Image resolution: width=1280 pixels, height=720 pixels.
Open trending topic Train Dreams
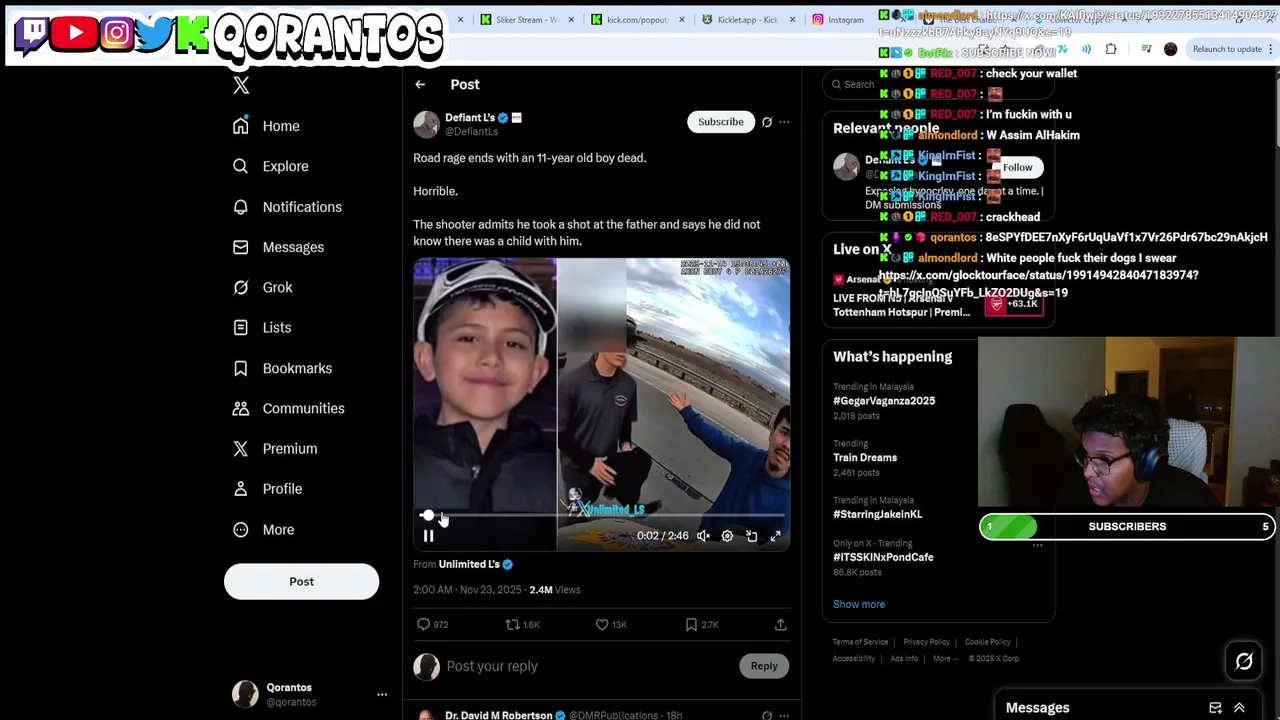coord(865,458)
